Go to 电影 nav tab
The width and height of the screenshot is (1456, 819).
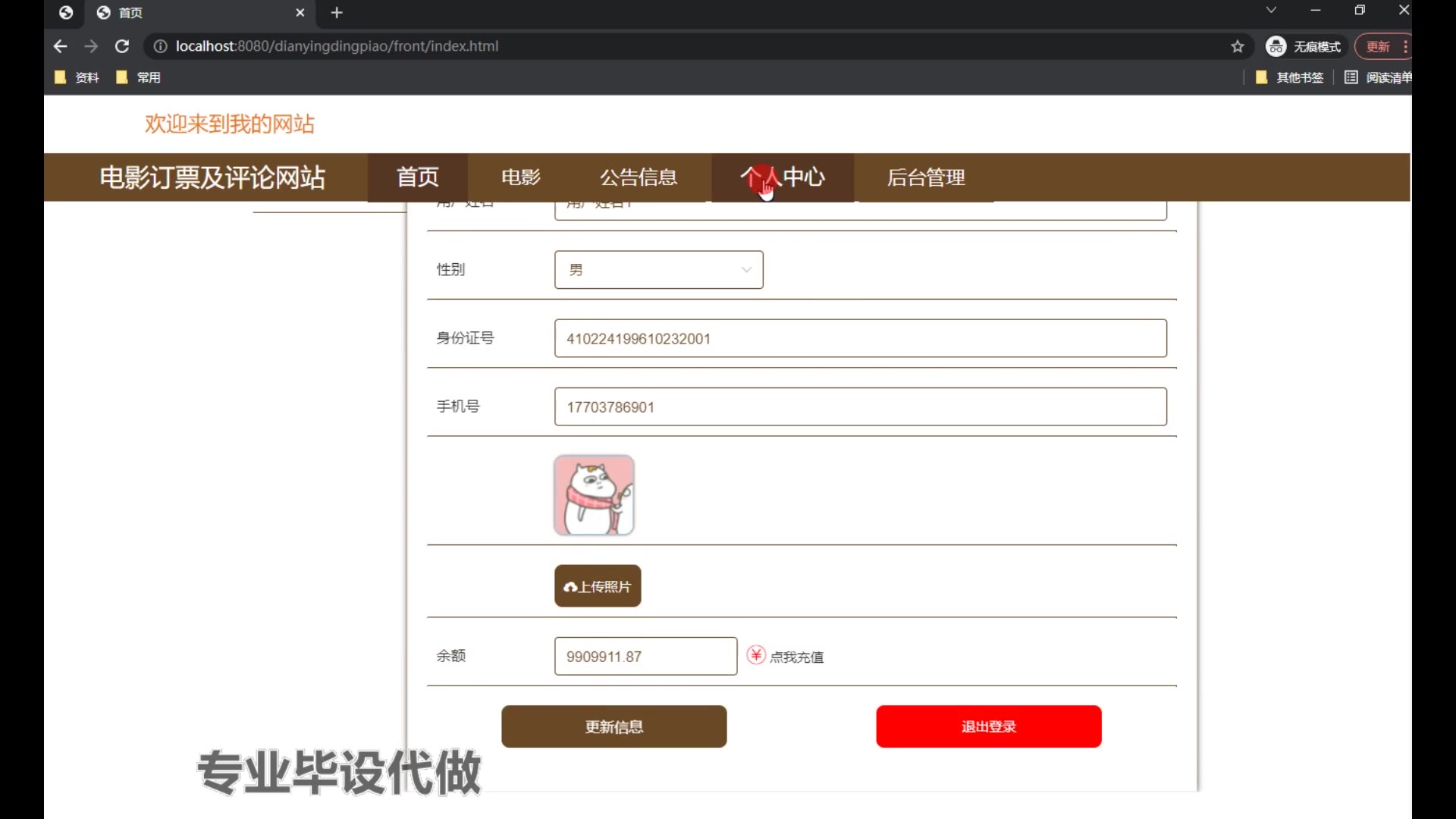click(520, 177)
